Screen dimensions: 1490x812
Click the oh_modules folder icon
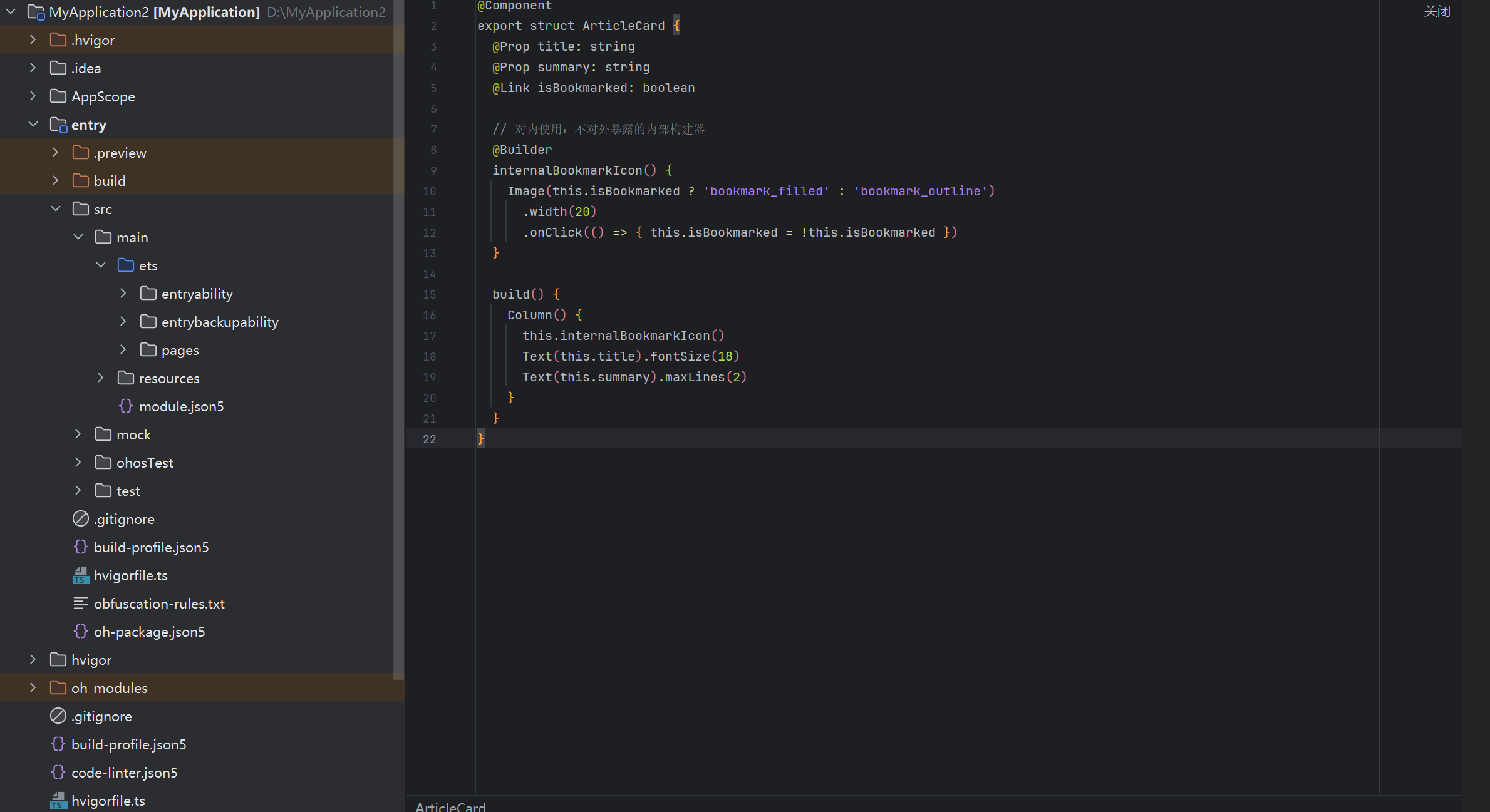(x=58, y=688)
